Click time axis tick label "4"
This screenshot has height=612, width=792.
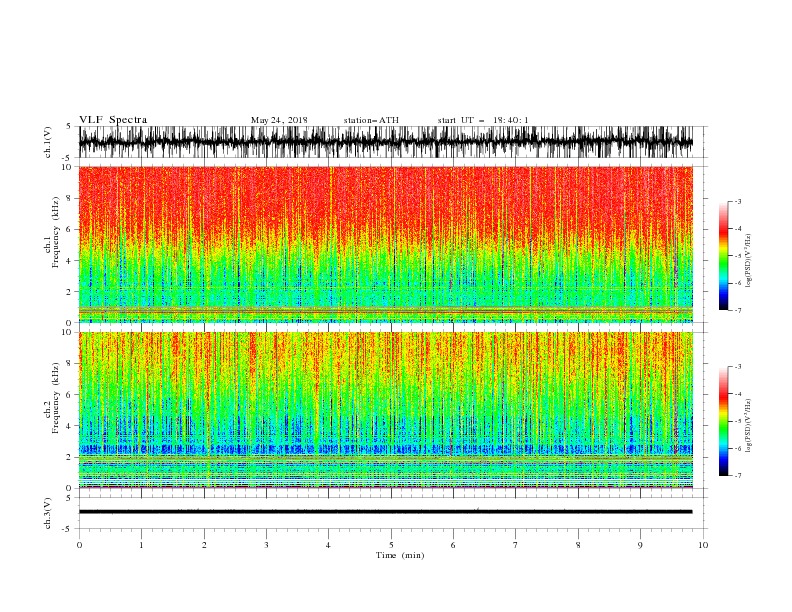point(328,545)
